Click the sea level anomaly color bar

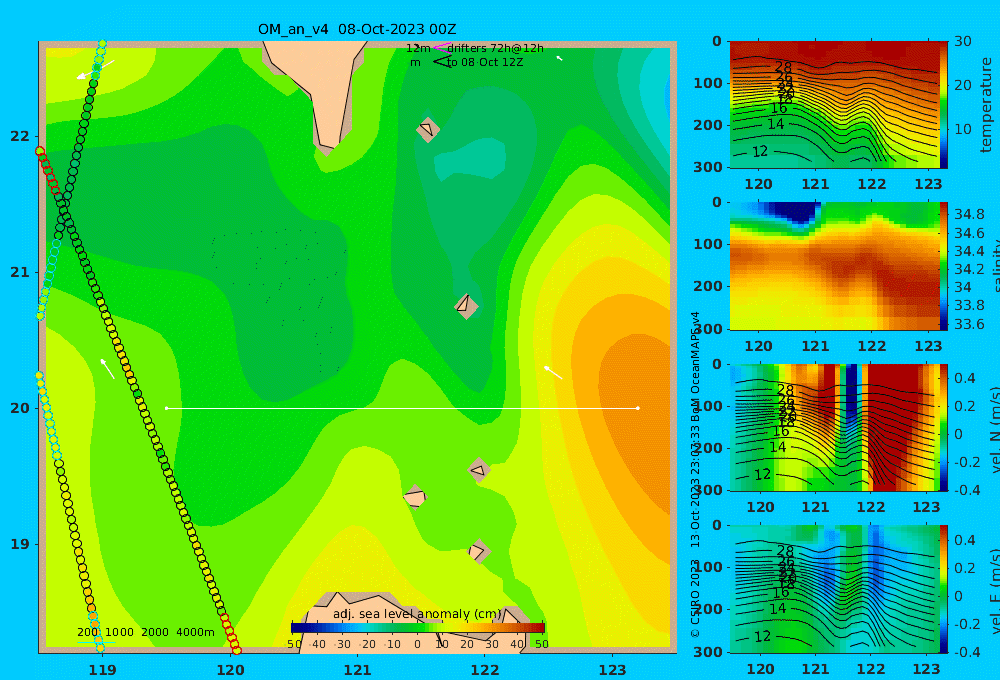click(x=418, y=628)
